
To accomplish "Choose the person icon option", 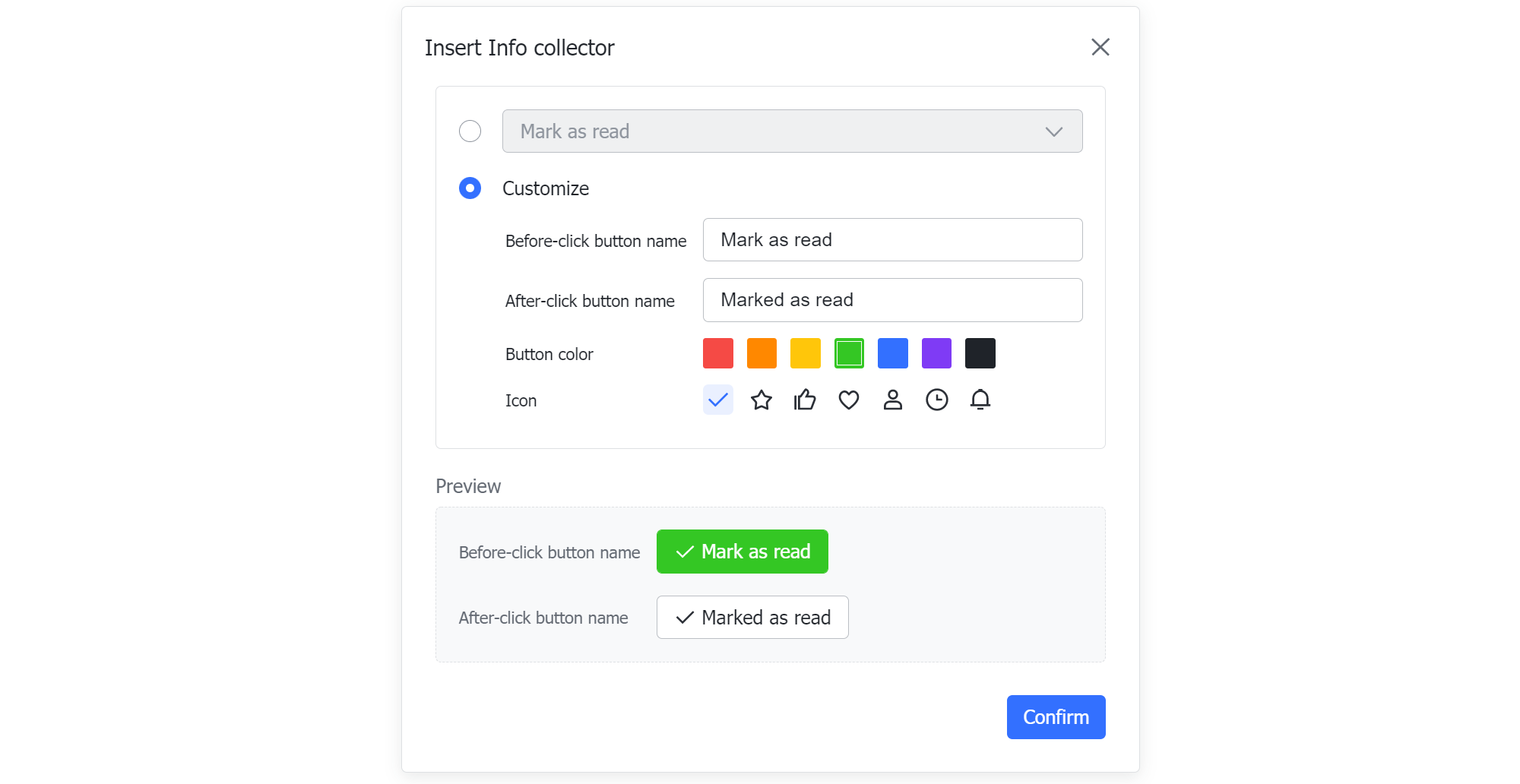I will (892, 400).
